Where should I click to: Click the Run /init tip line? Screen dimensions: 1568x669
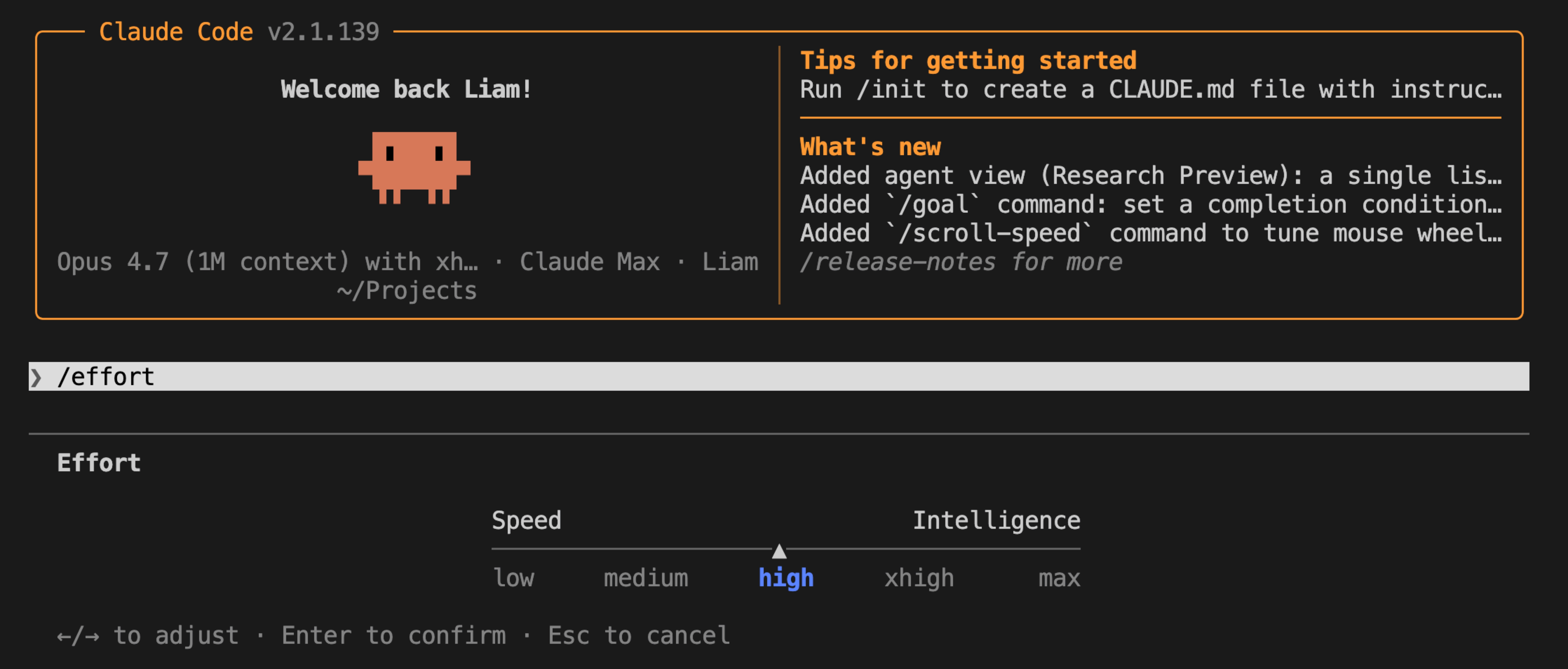click(1151, 89)
